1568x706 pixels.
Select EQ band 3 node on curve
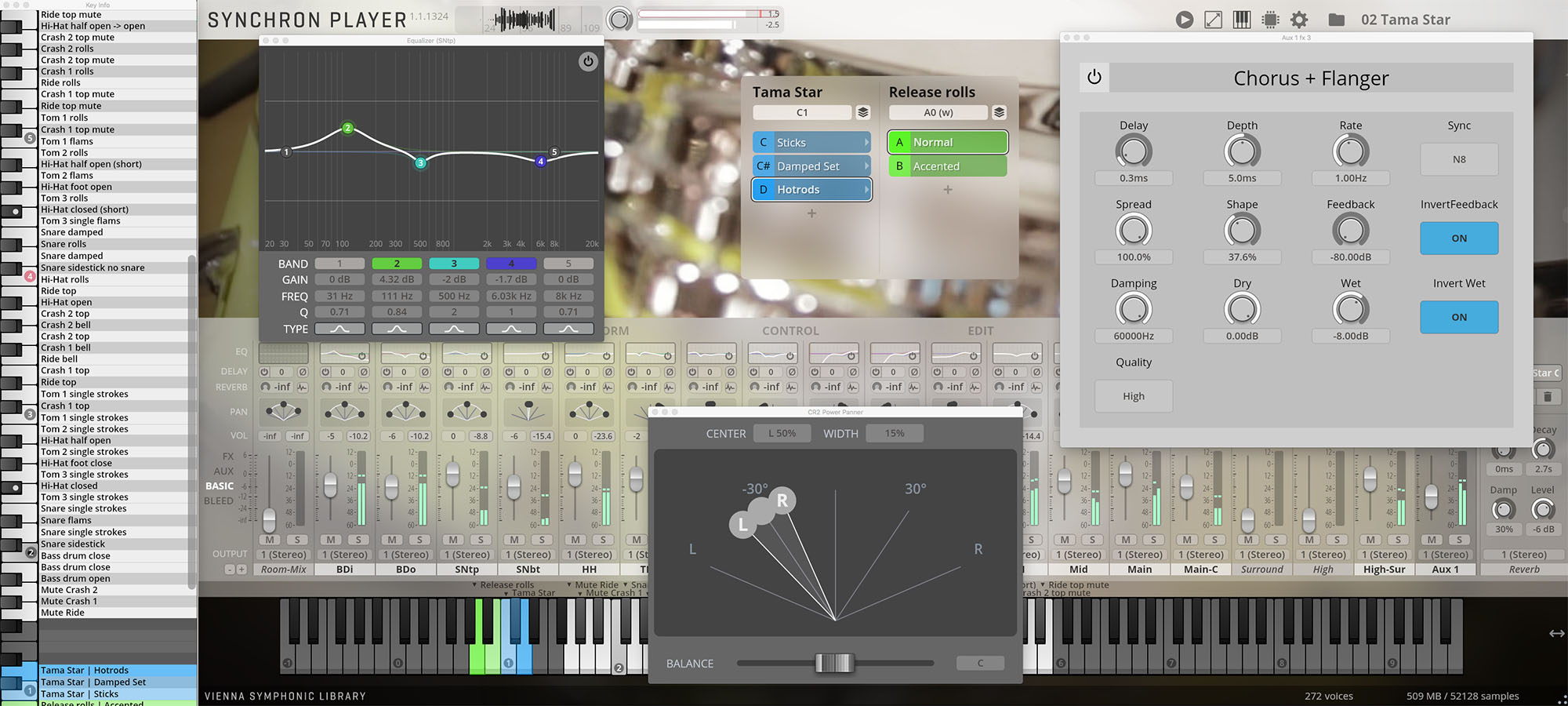coord(420,163)
